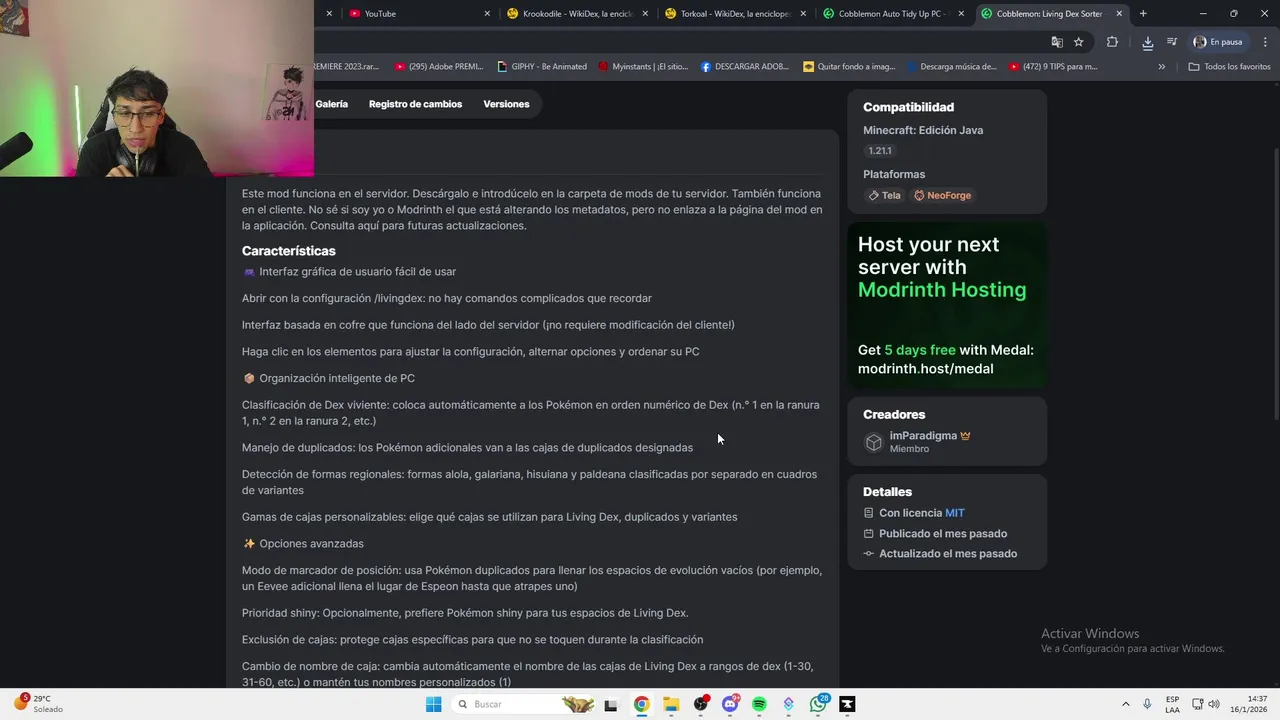Open the Adobe PREMI... YouTube bookmark
The width and height of the screenshot is (1280, 720).
[x=439, y=67]
